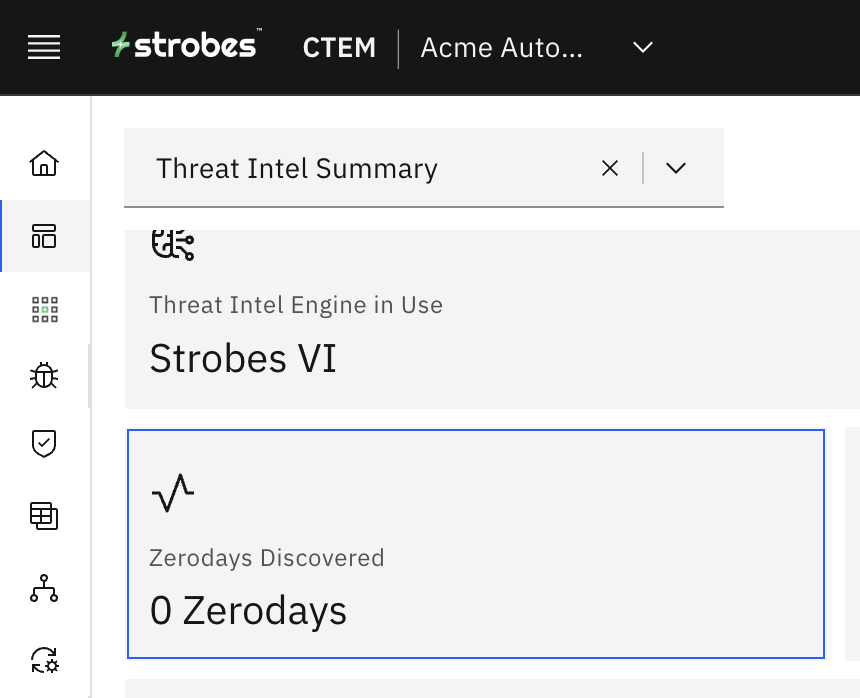The width and height of the screenshot is (860, 698).
Task: Select the shield checkmark sidebar icon
Action: point(44,443)
